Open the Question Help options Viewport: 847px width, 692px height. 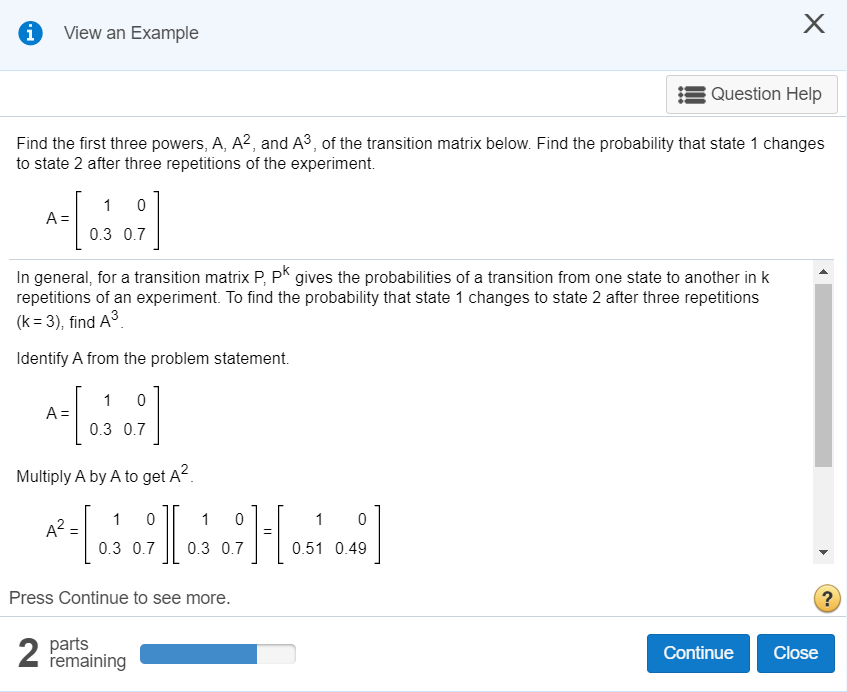coord(752,94)
